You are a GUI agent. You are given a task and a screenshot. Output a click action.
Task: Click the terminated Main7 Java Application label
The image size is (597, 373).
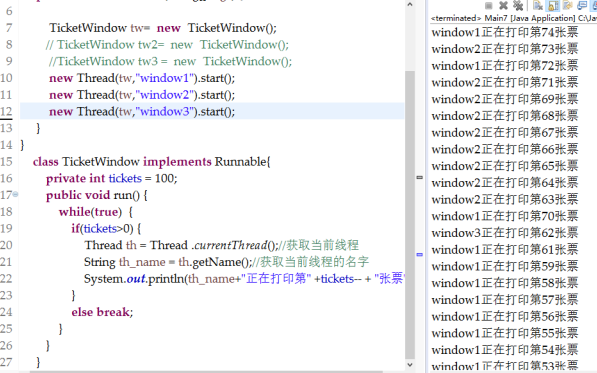[514, 18]
